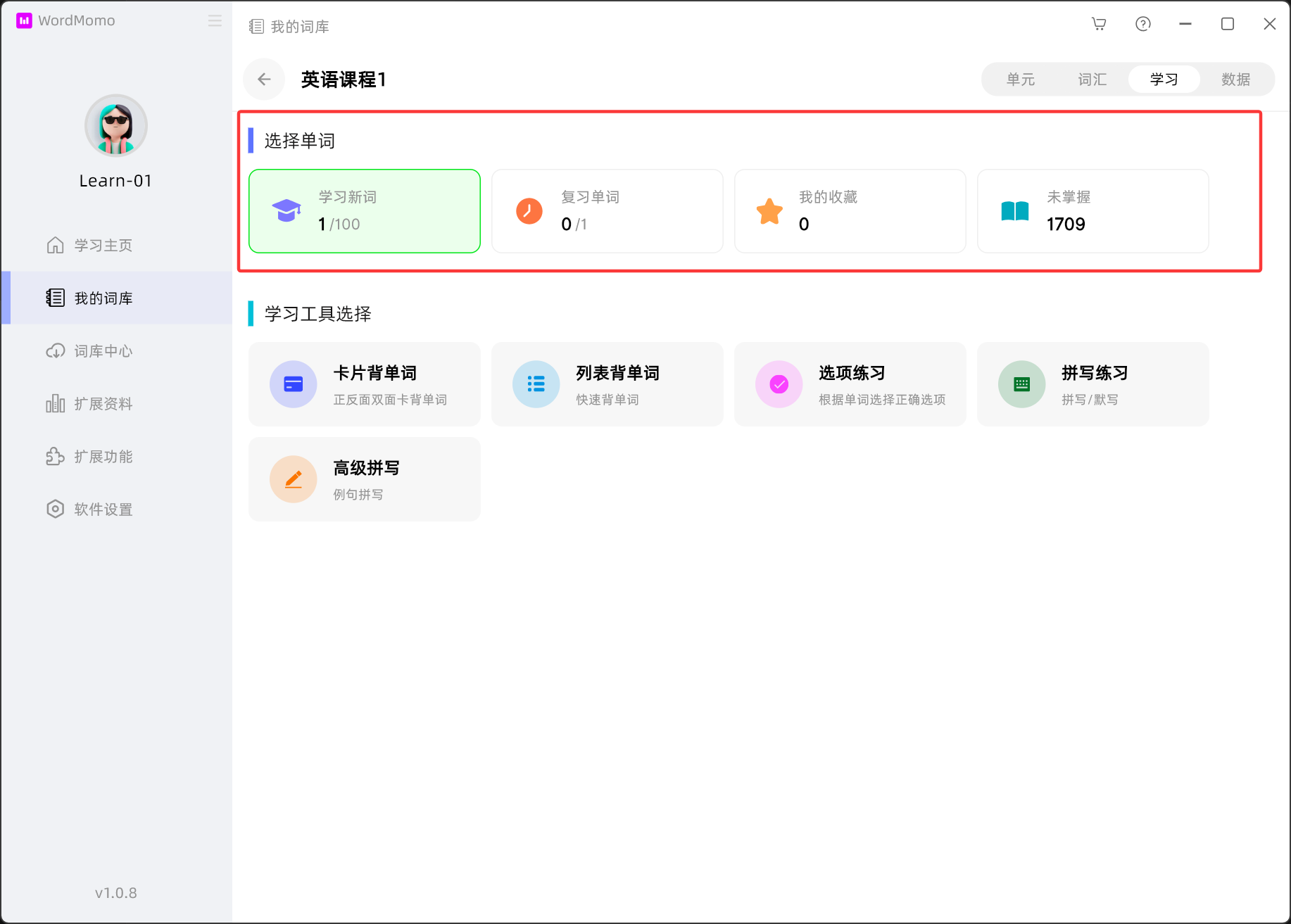This screenshot has width=1291, height=924.
Task: Go to 学习主页 in sidebar
Action: (103, 246)
